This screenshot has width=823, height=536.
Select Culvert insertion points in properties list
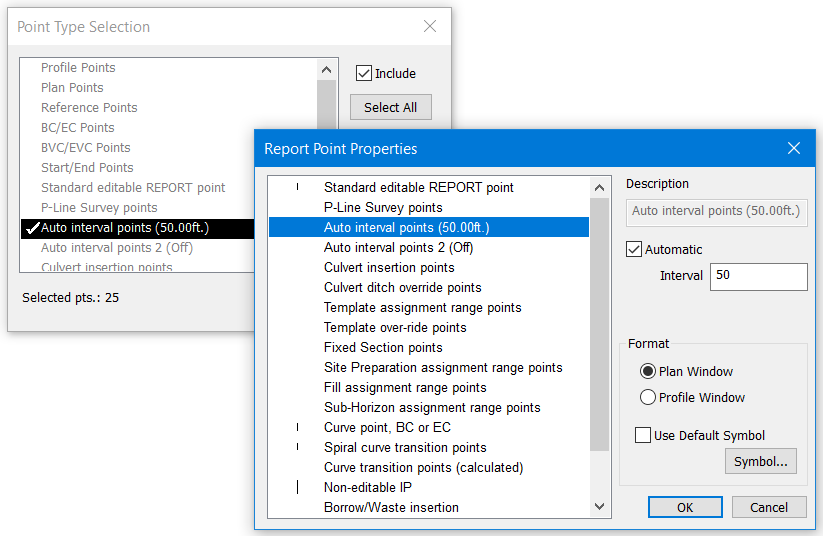click(x=389, y=267)
